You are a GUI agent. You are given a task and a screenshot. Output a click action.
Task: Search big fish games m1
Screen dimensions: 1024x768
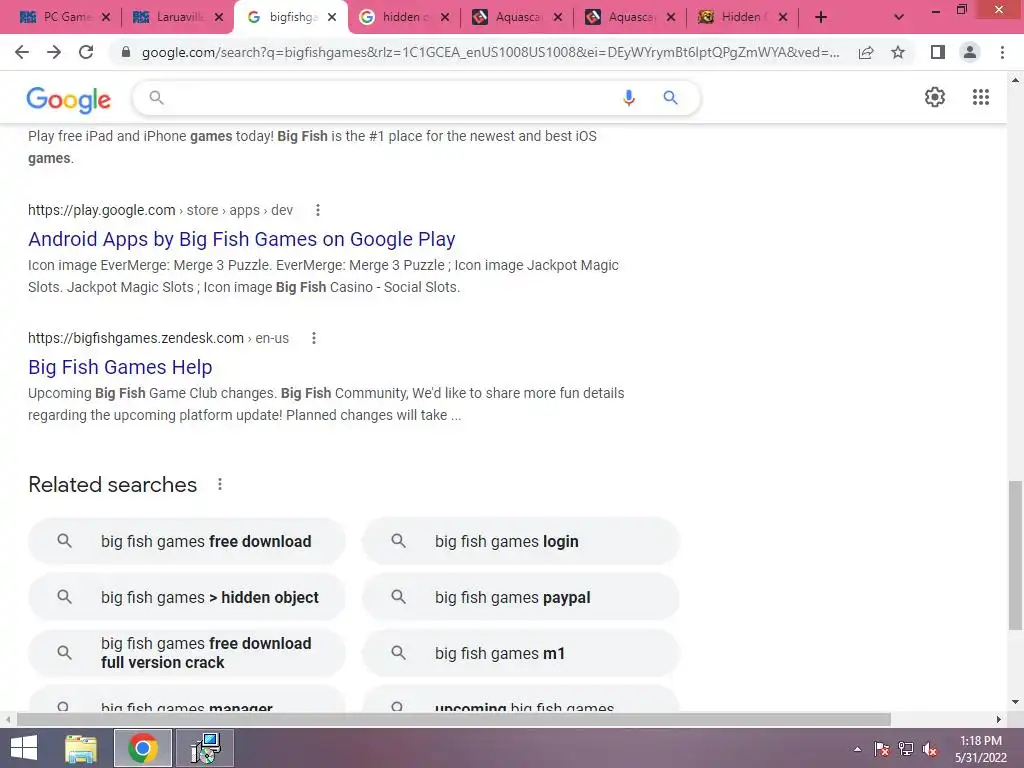(x=520, y=653)
